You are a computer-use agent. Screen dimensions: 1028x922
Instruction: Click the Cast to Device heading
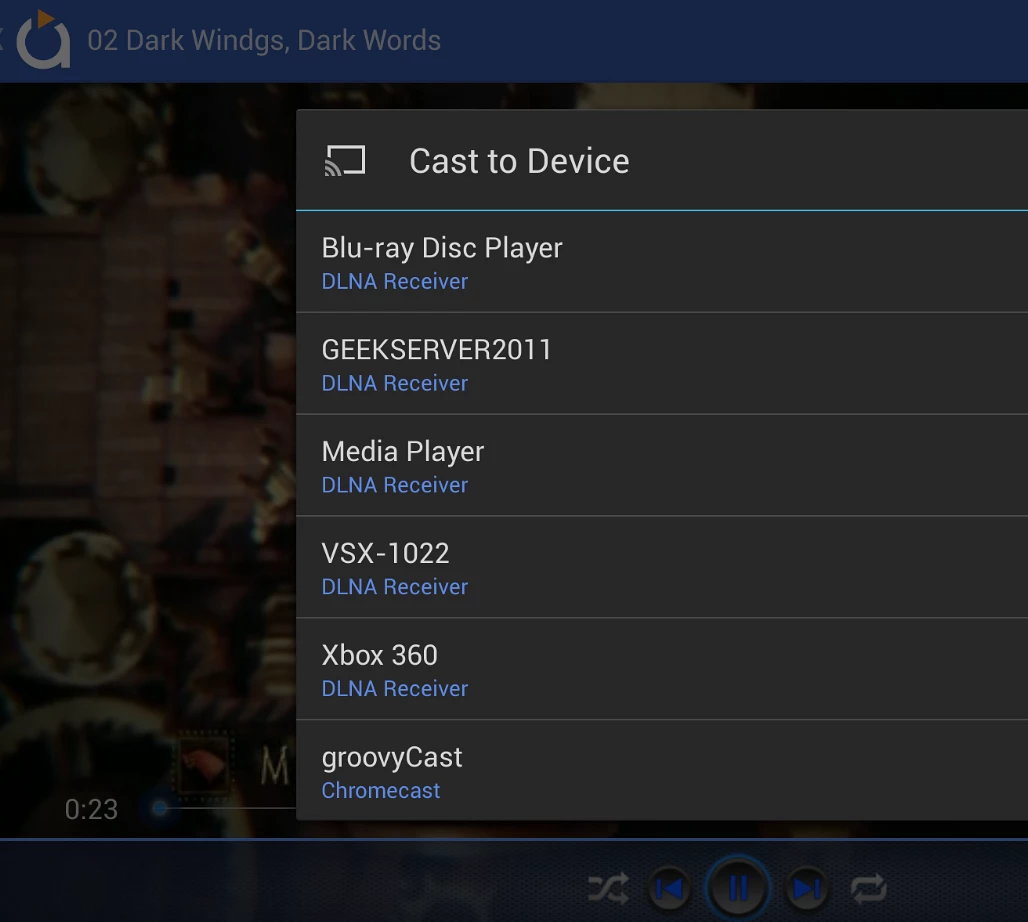click(x=519, y=161)
